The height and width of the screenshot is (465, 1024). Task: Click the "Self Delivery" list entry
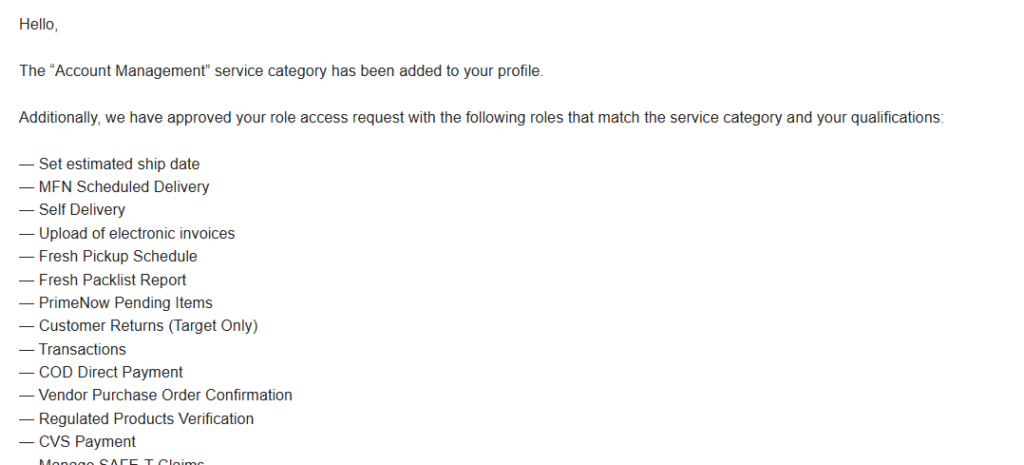click(x=82, y=210)
